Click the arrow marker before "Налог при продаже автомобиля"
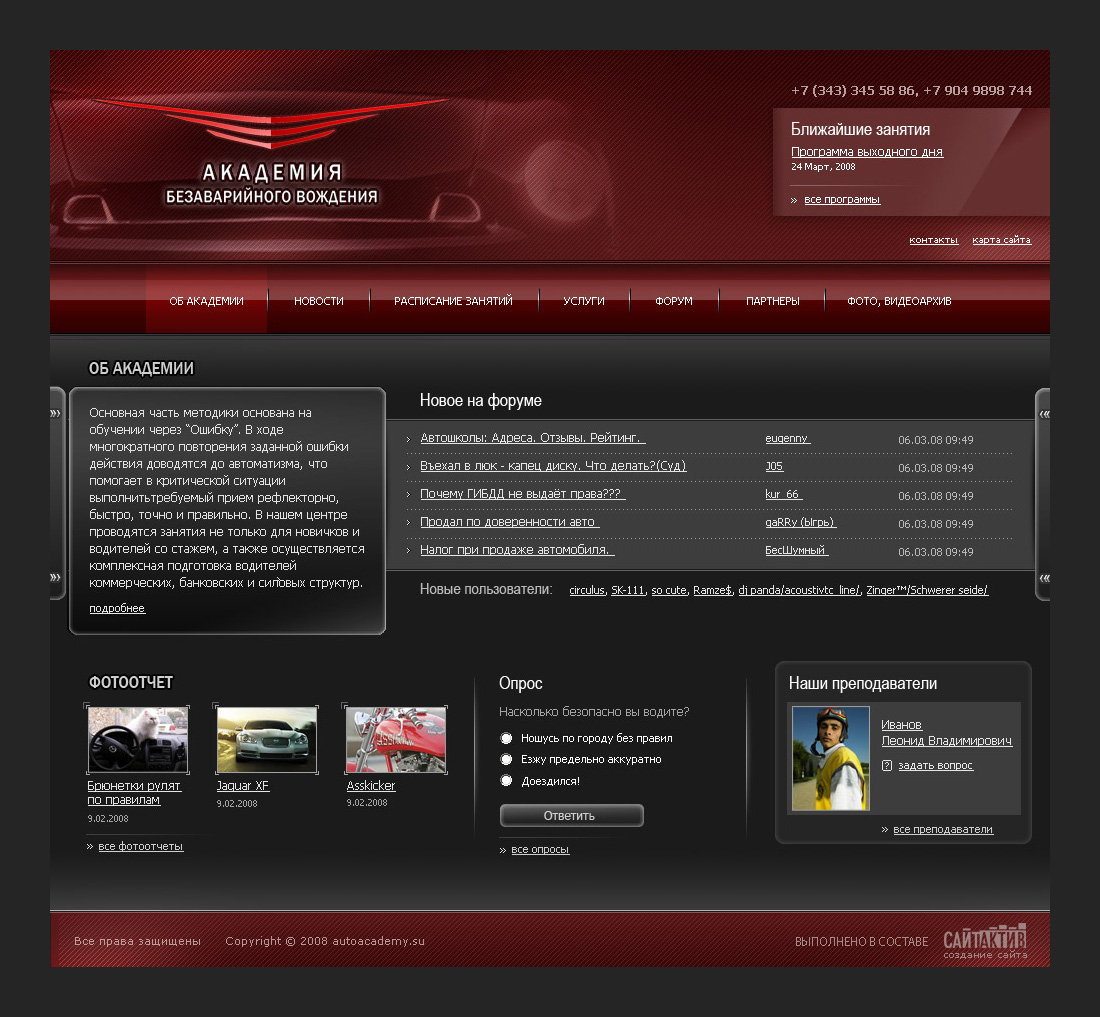This screenshot has height=1017, width=1100. [408, 551]
